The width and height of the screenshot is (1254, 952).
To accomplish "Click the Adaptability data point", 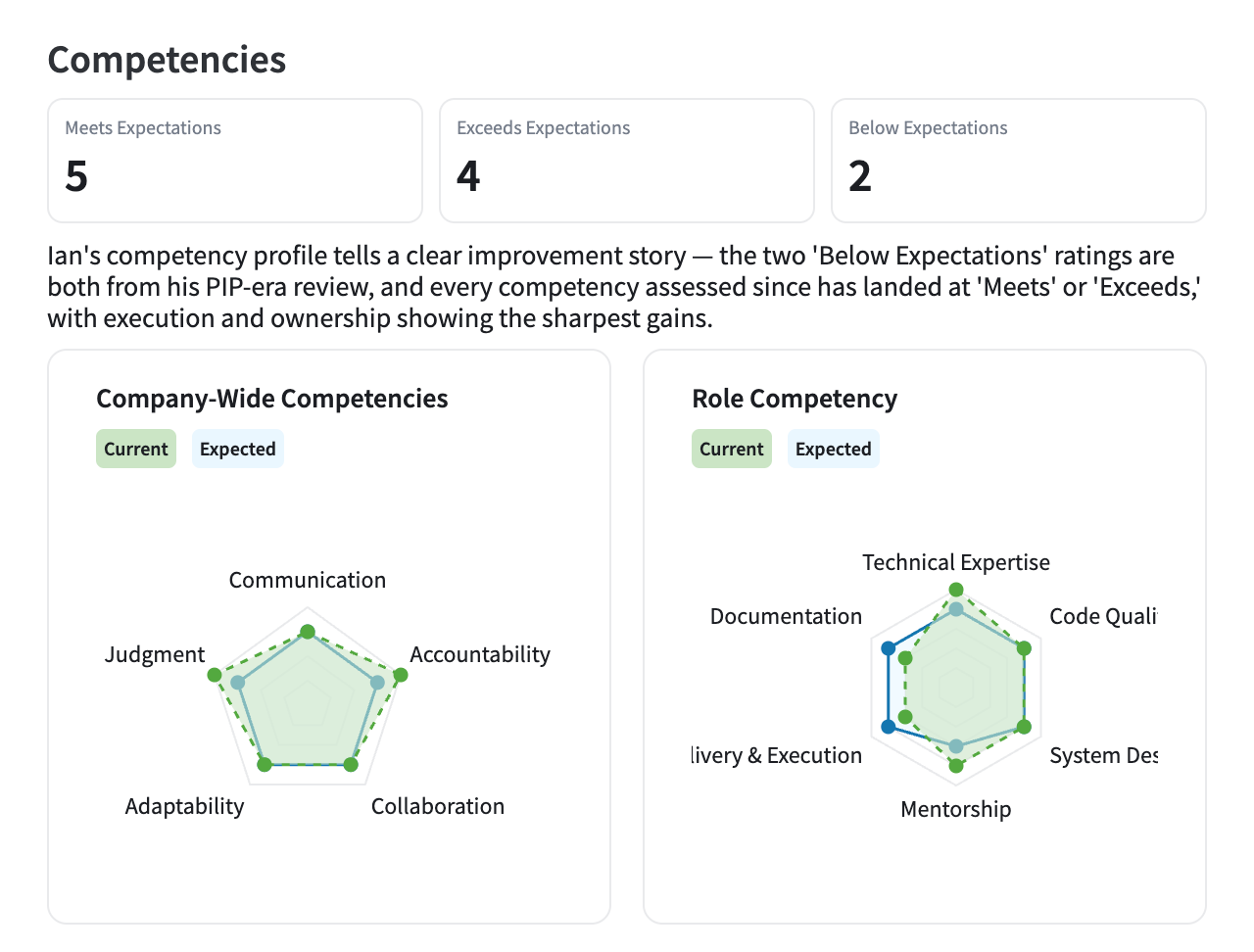I will click(264, 765).
